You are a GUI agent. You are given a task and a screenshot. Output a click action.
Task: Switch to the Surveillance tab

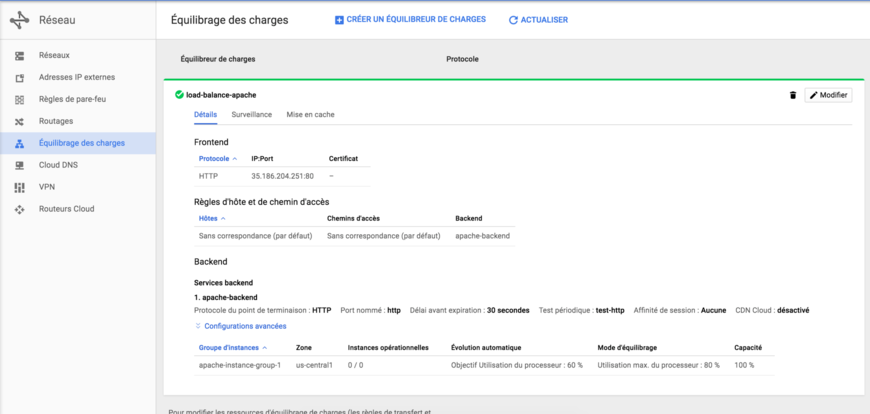(x=252, y=115)
